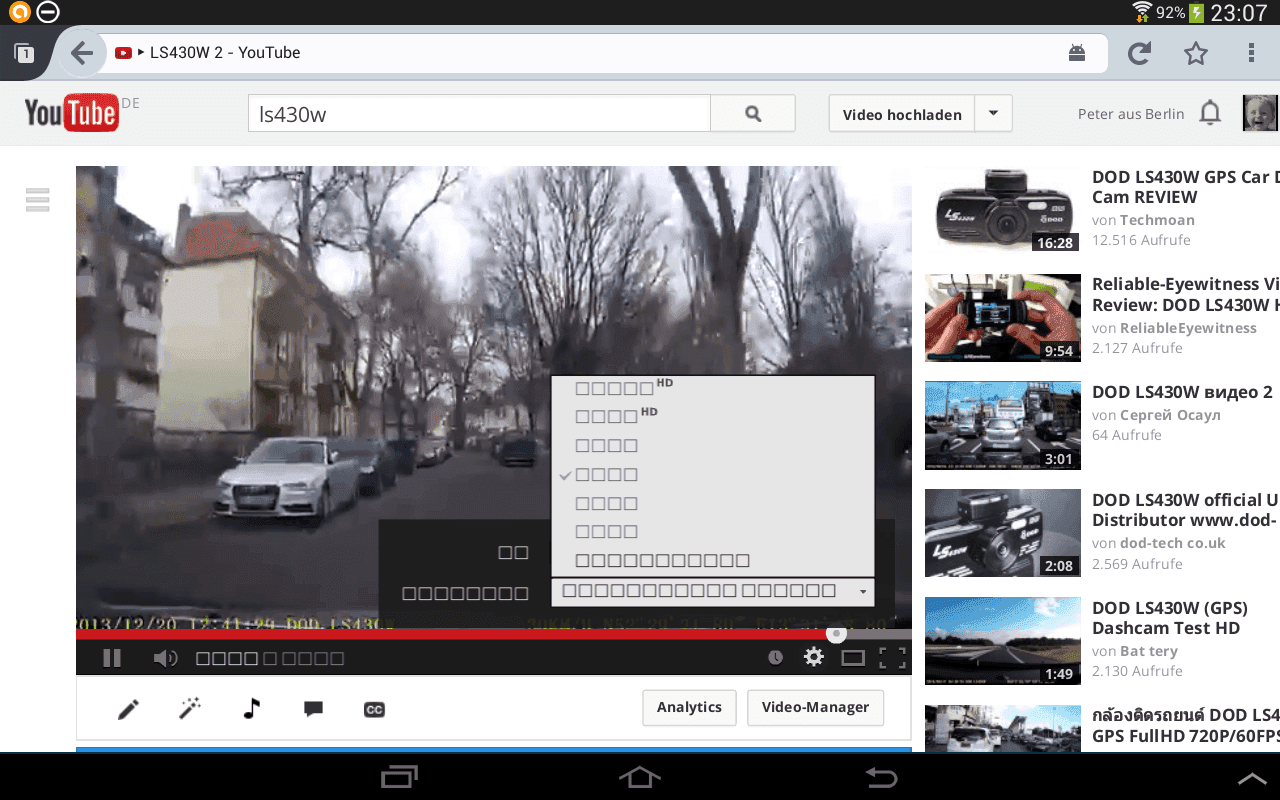
Task: Select the second HD quality option
Action: click(x=713, y=416)
